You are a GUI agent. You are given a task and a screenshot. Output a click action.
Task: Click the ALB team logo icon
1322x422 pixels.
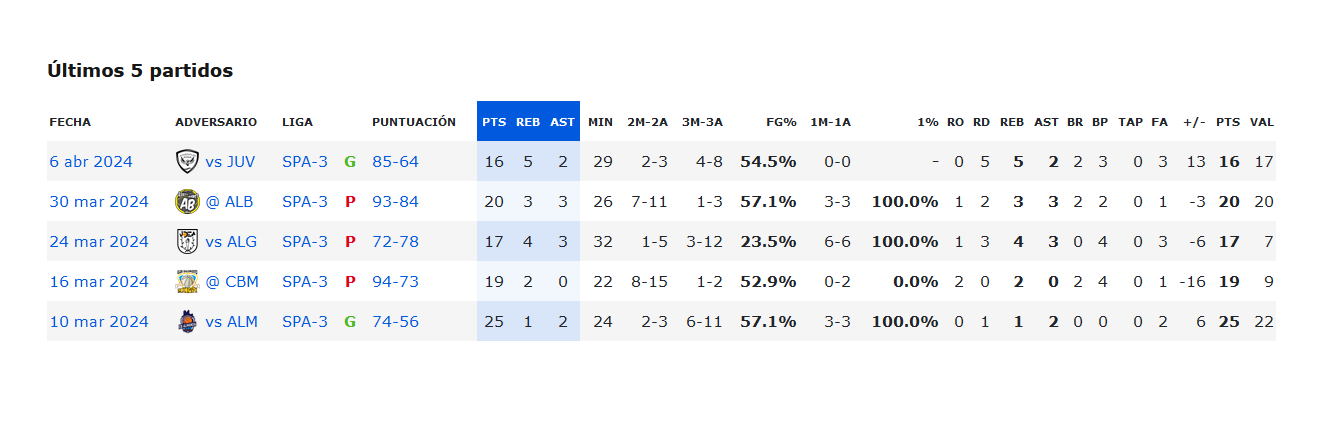click(187, 201)
